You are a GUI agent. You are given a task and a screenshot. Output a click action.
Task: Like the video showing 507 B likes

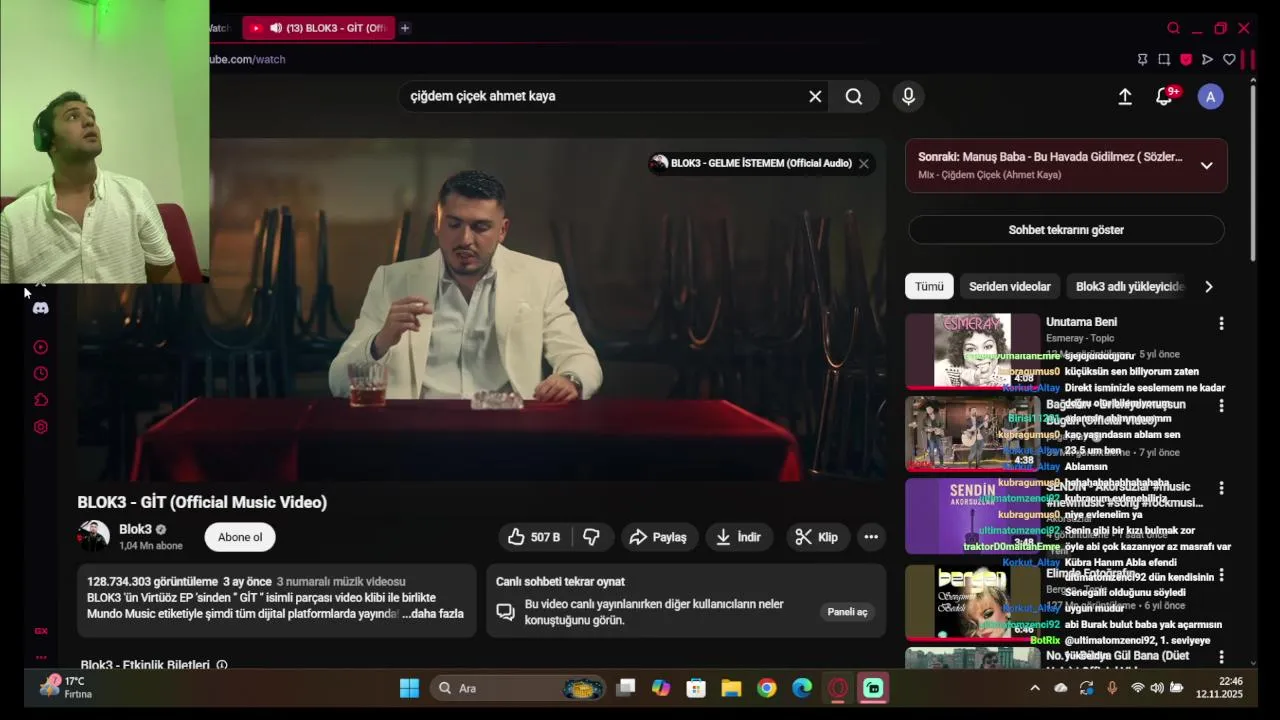[x=534, y=537]
